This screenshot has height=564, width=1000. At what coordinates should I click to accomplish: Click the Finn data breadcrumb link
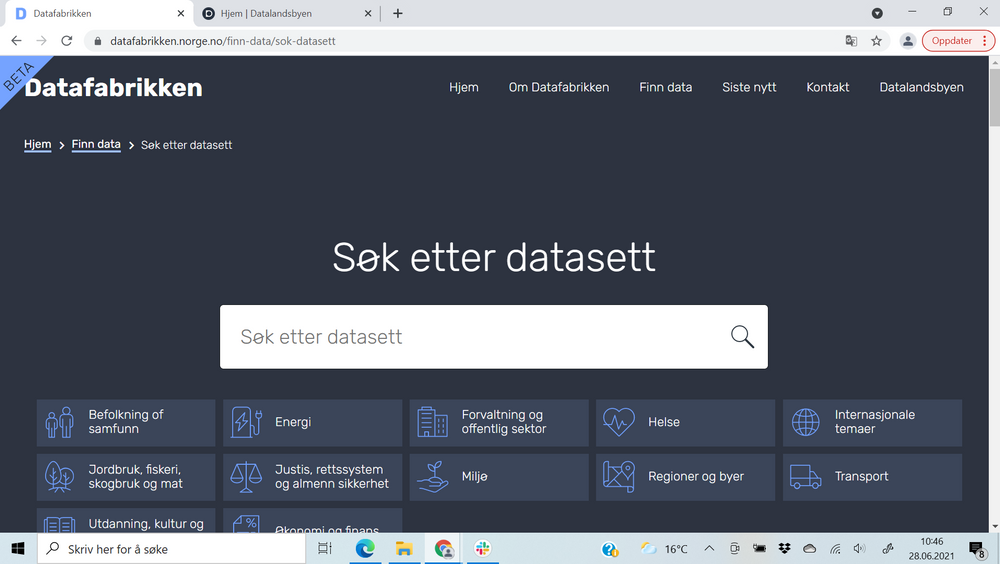click(96, 145)
